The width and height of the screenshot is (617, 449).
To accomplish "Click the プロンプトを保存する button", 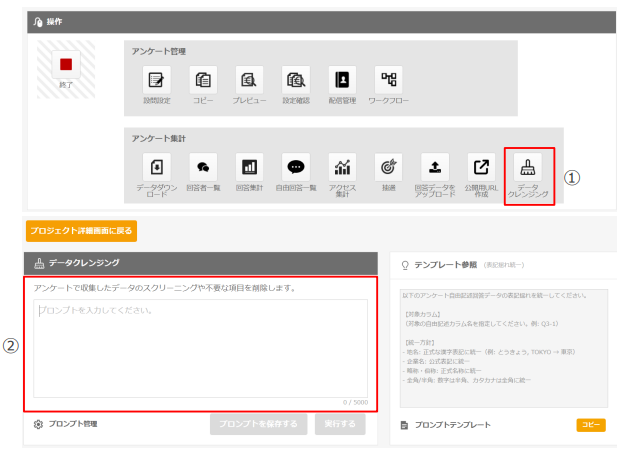I will coord(259,424).
